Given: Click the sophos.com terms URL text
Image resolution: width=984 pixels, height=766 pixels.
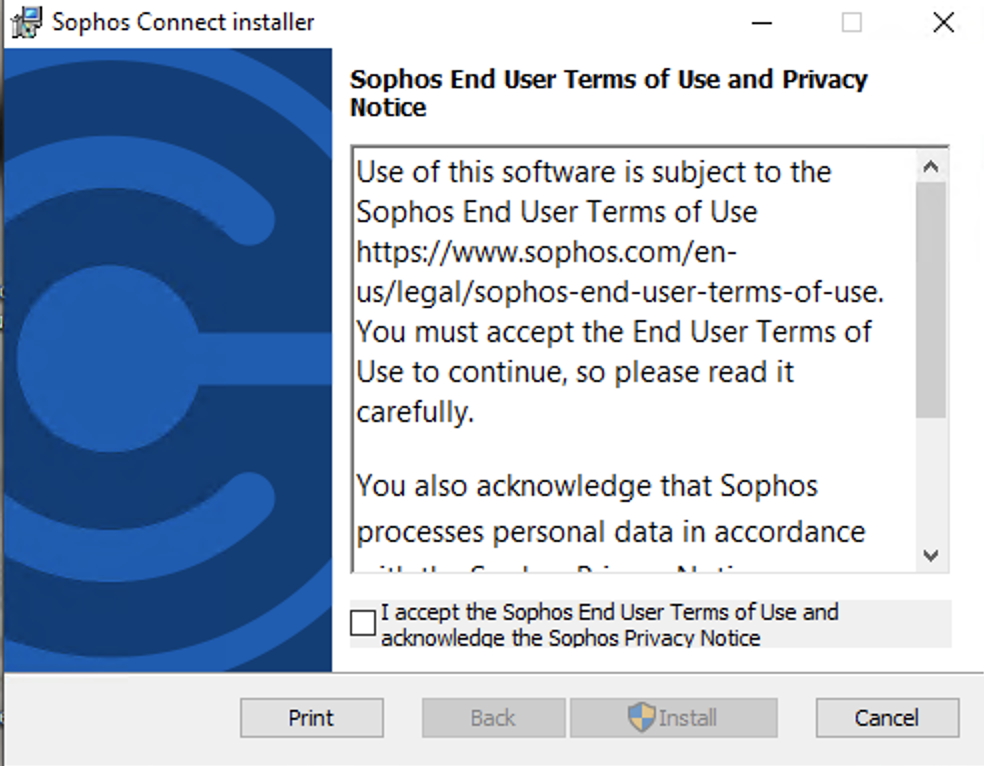Looking at the screenshot, I should coord(620,272).
